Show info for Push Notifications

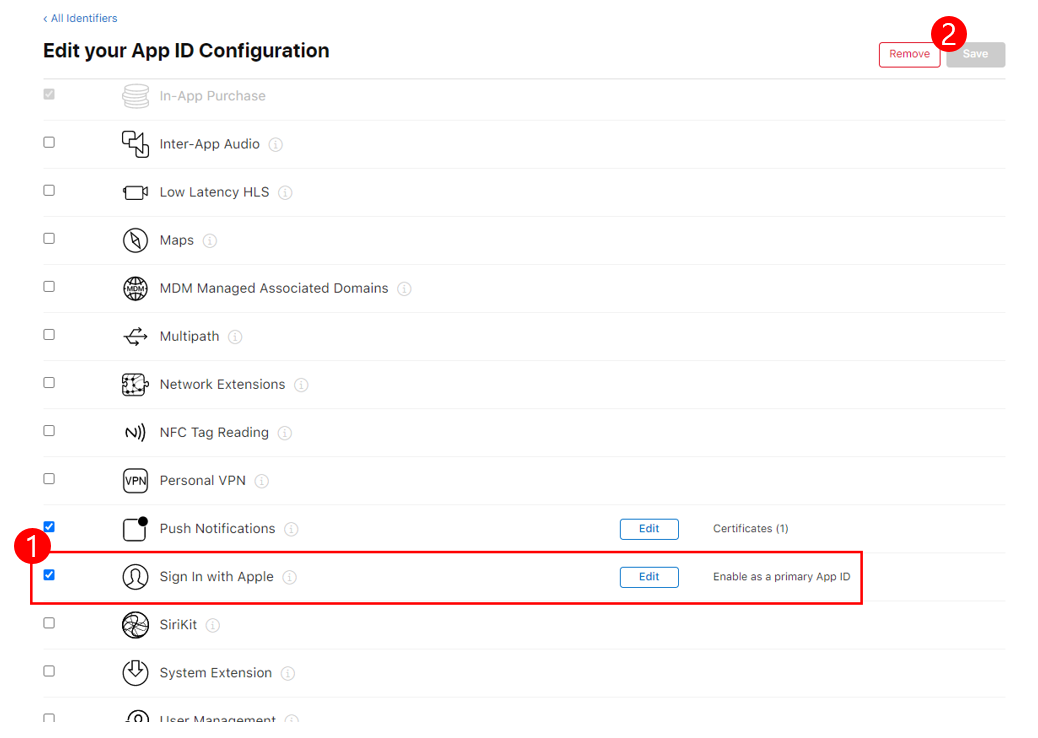tap(291, 529)
